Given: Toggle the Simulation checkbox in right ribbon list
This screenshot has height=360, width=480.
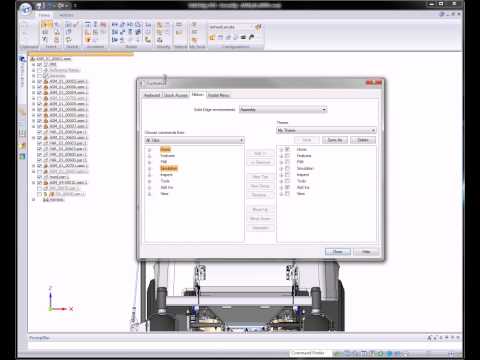Looking at the screenshot, I should point(288,168).
